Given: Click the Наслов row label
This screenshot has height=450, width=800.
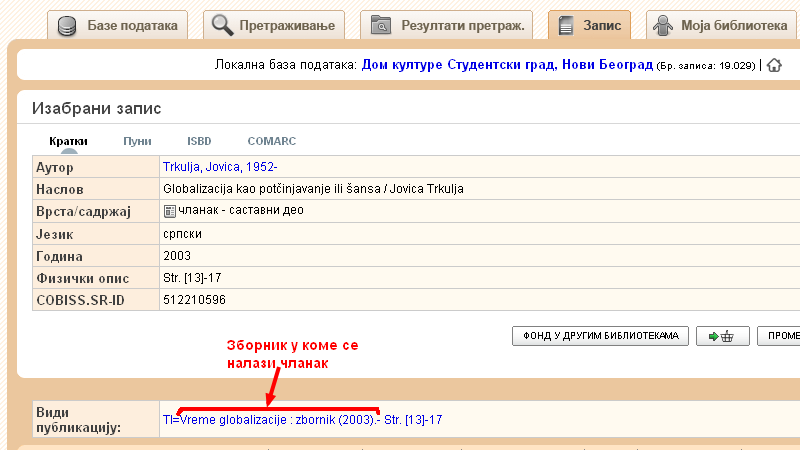Looking at the screenshot, I should [x=60, y=189].
